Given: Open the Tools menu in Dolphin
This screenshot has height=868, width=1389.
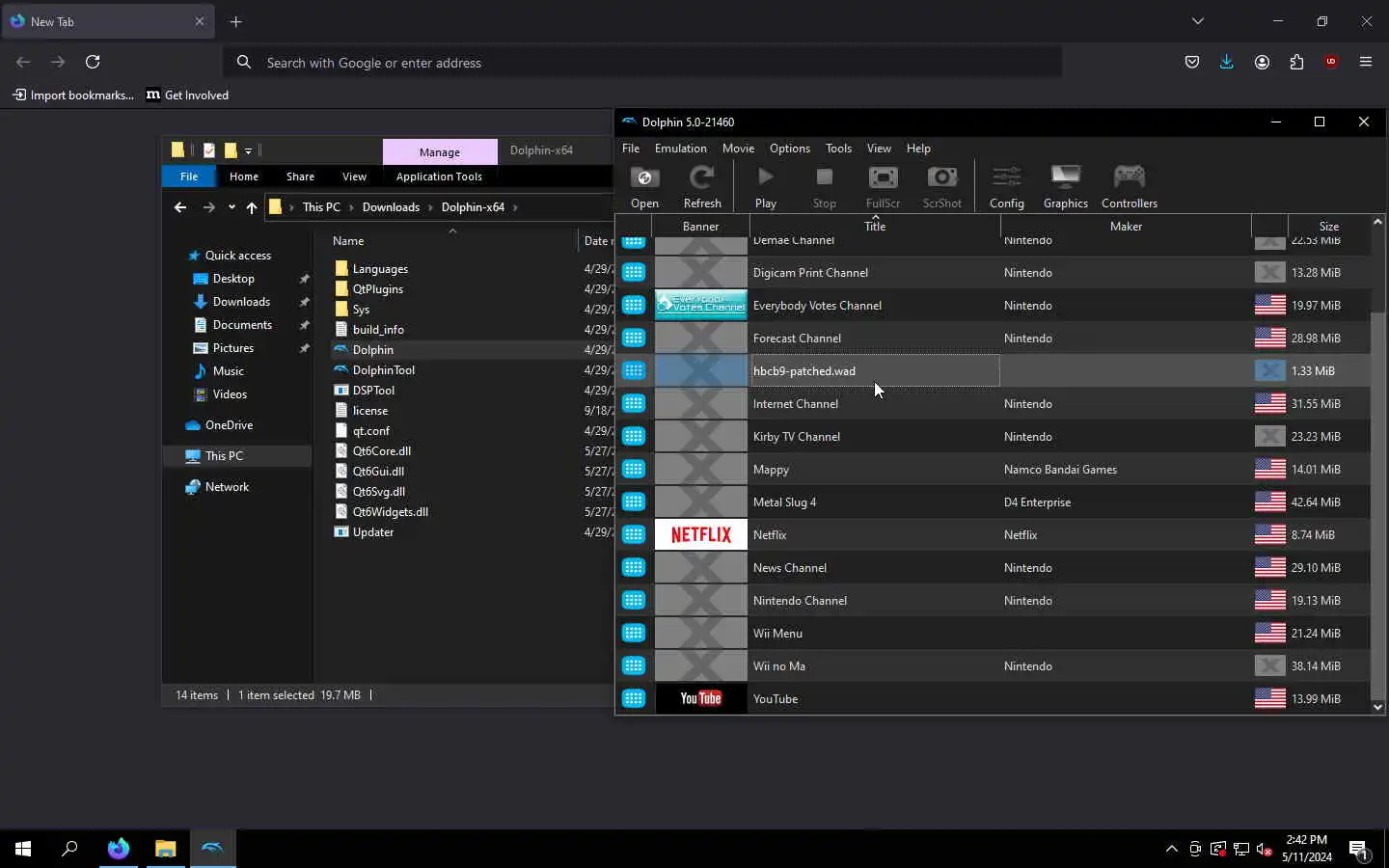Looking at the screenshot, I should pyautogui.click(x=838, y=149).
